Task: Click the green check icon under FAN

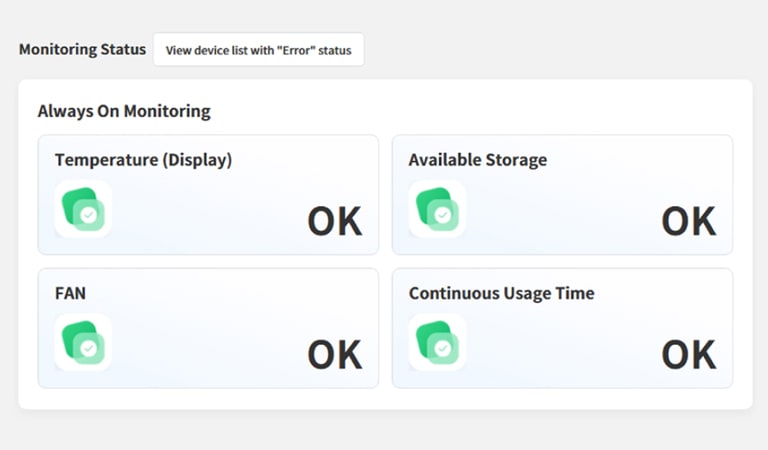Action: pos(83,342)
